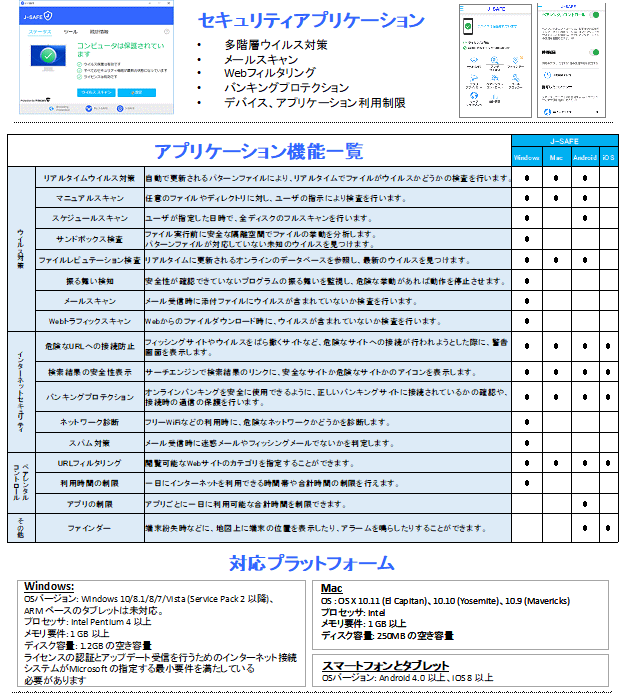Screen dimensions: 624x694
Task: Click the マニュアルスキャン feature cell
Action: pos(90,198)
